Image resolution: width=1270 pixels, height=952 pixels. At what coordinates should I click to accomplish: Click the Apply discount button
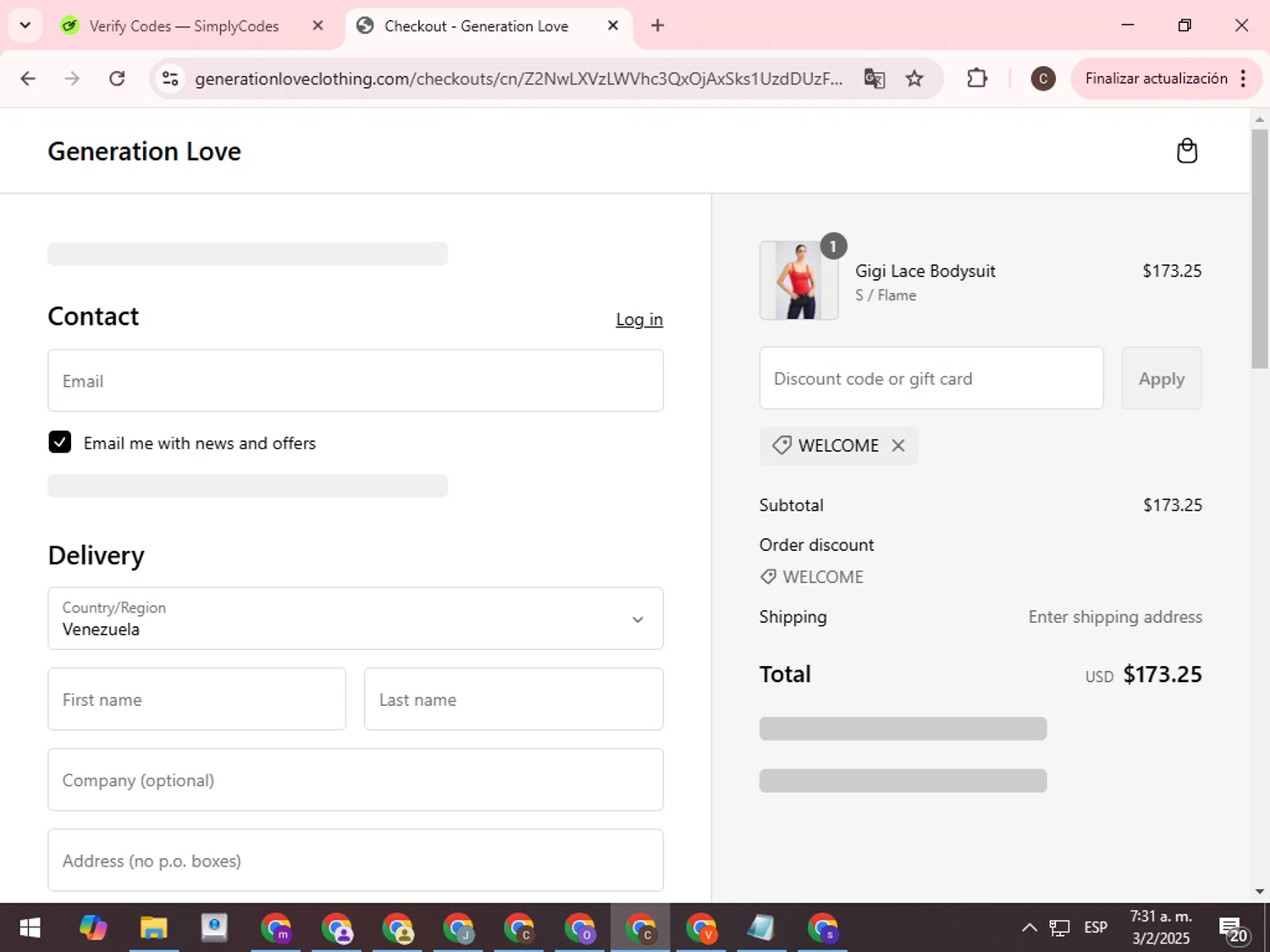(1161, 378)
